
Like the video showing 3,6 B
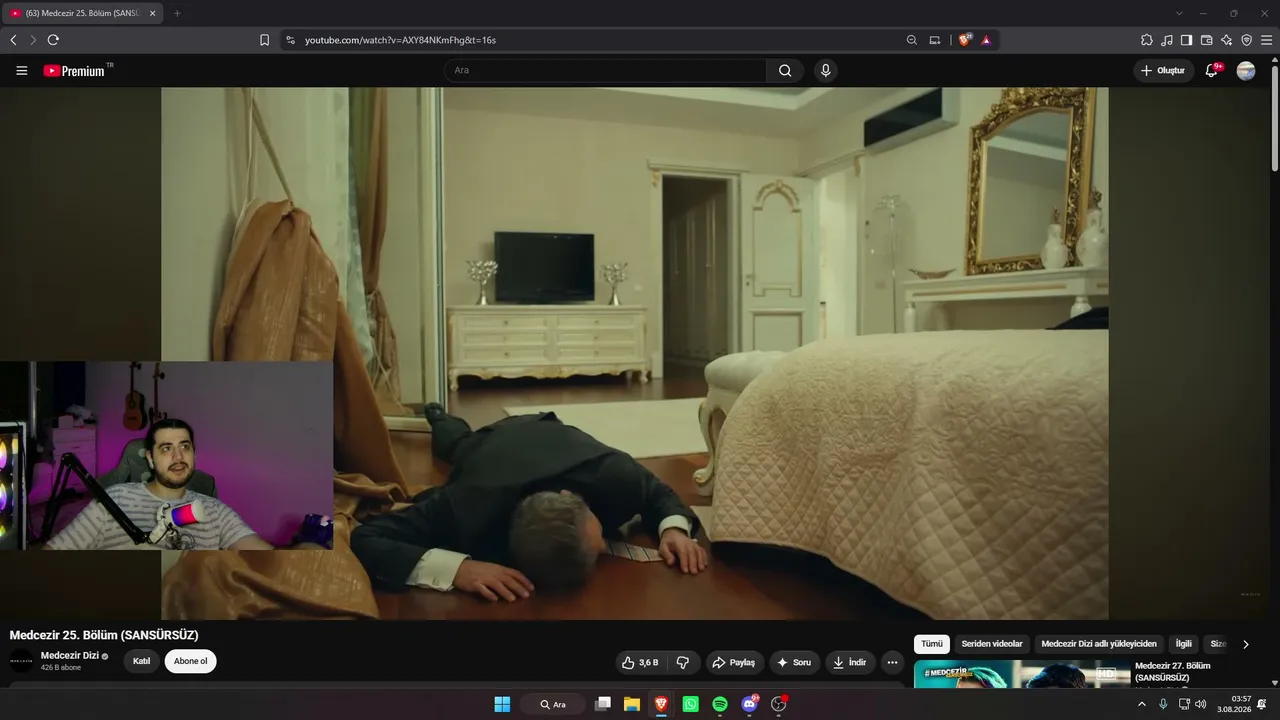click(640, 662)
